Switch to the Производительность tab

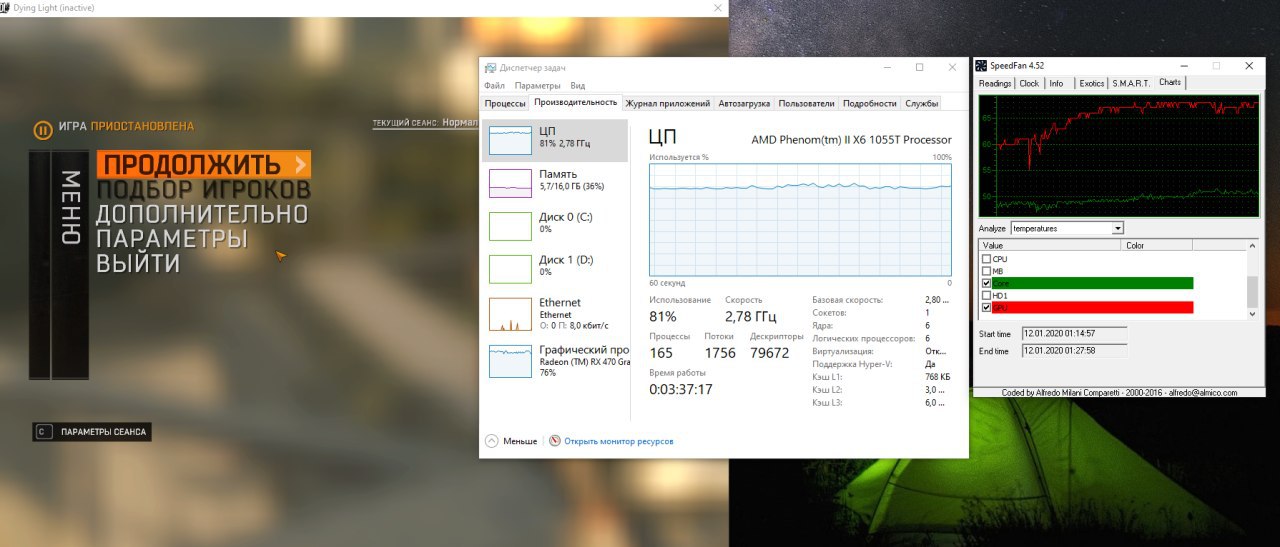(x=575, y=102)
